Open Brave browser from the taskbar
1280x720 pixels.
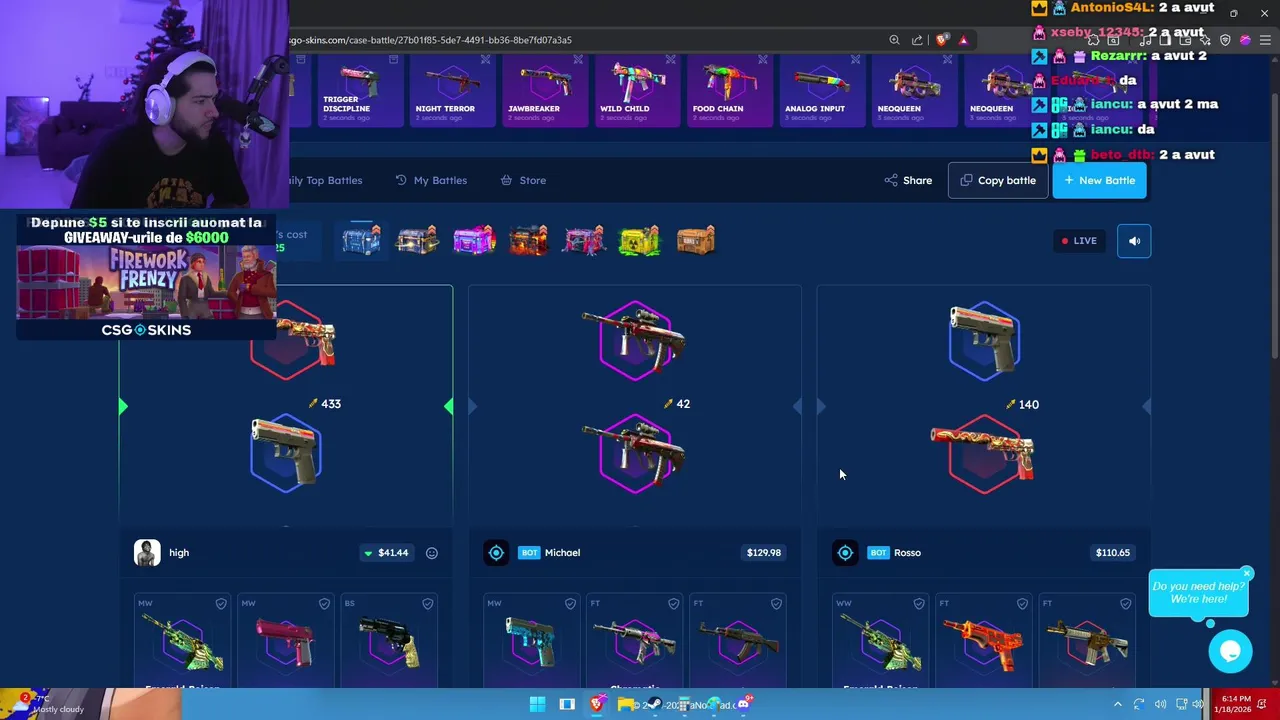[597, 704]
